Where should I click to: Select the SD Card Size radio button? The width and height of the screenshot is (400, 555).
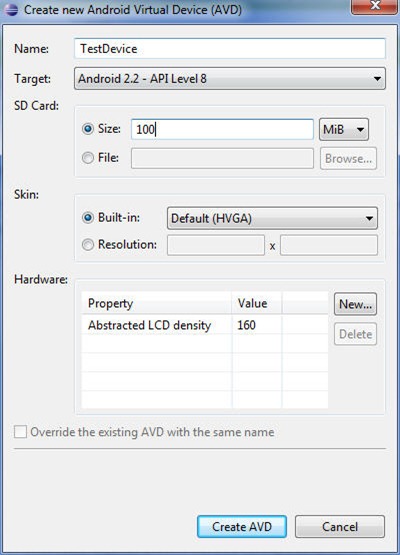tap(88, 128)
